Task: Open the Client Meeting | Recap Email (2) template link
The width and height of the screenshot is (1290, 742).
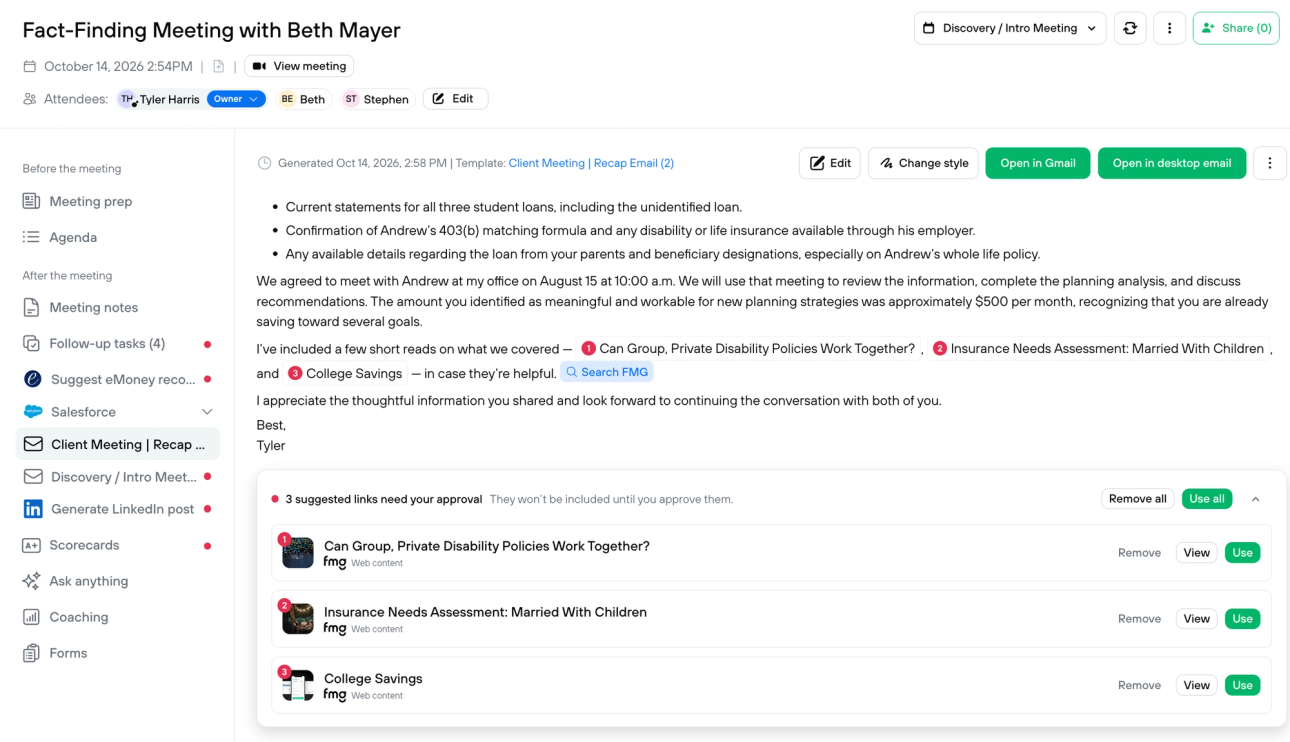Action: pyautogui.click(x=591, y=163)
